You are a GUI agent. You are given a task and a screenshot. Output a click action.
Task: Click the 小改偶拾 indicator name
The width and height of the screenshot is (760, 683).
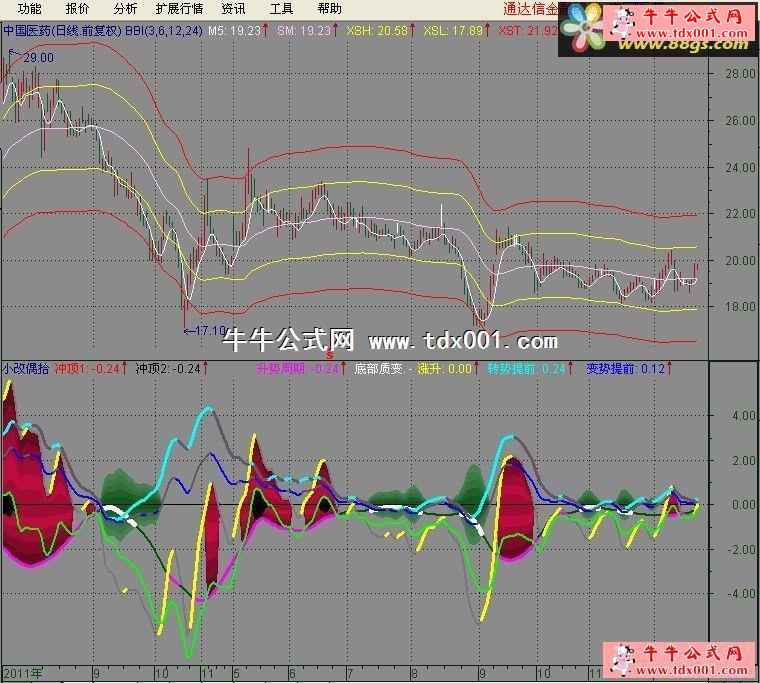26,368
